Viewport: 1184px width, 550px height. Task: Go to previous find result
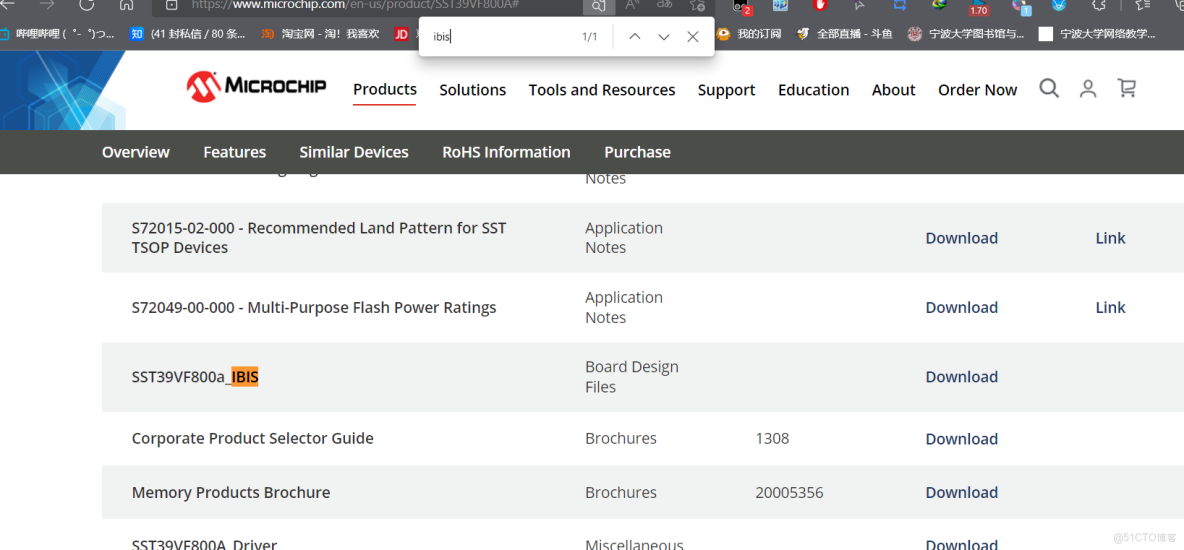click(634, 37)
